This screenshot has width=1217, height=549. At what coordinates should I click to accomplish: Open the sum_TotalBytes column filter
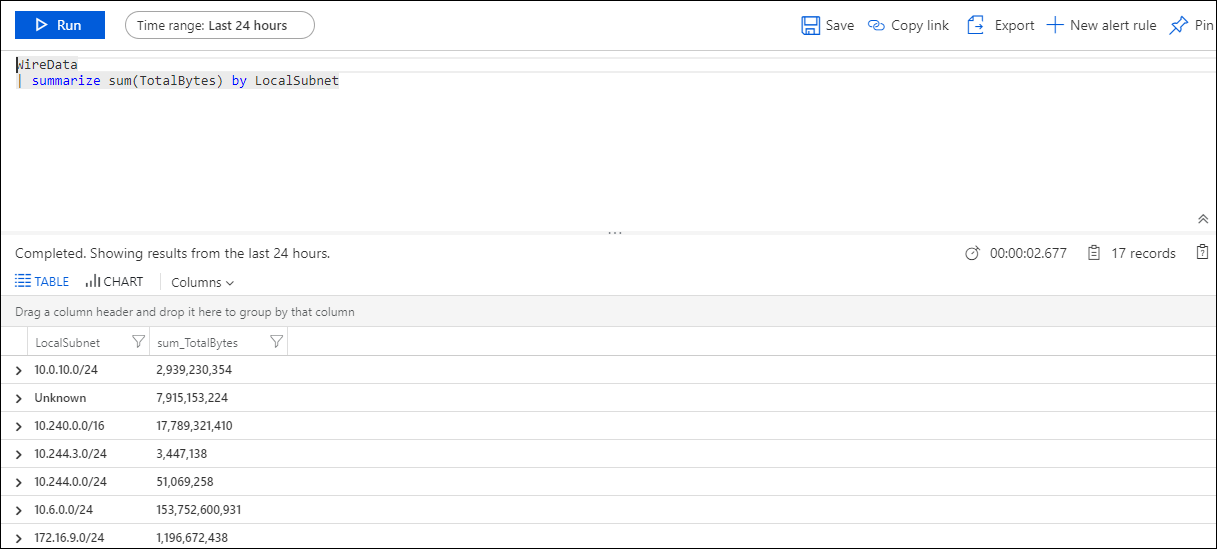pos(277,342)
